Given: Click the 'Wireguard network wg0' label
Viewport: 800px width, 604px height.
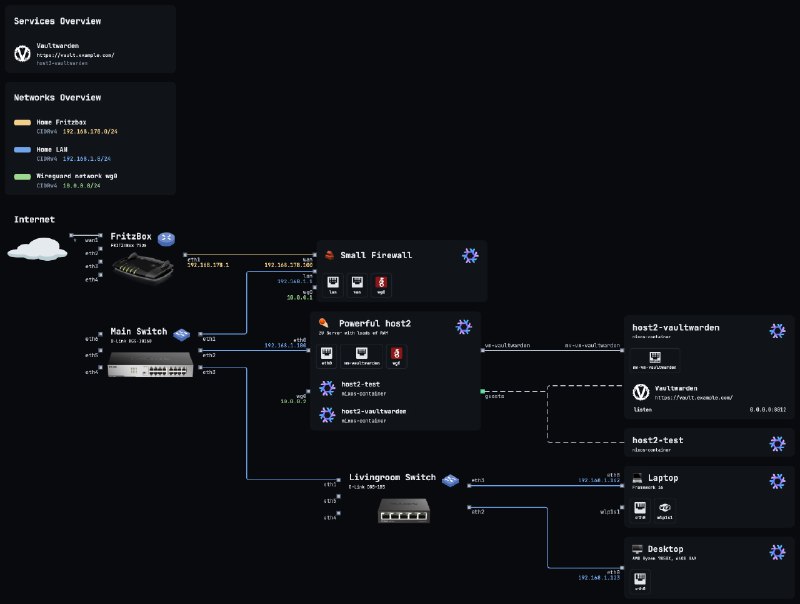Looking at the screenshot, I should pyautogui.click(x=77, y=176).
